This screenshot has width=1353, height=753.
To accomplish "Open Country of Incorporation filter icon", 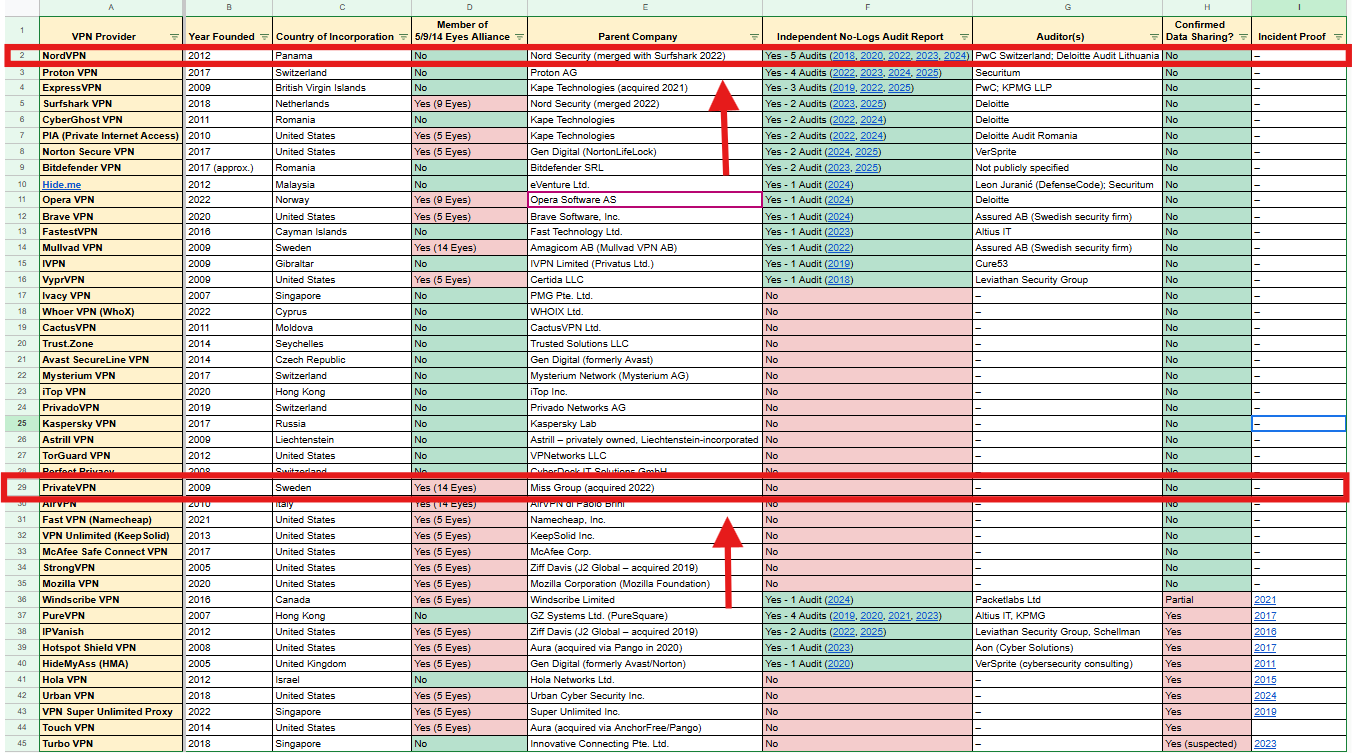I will pos(402,37).
